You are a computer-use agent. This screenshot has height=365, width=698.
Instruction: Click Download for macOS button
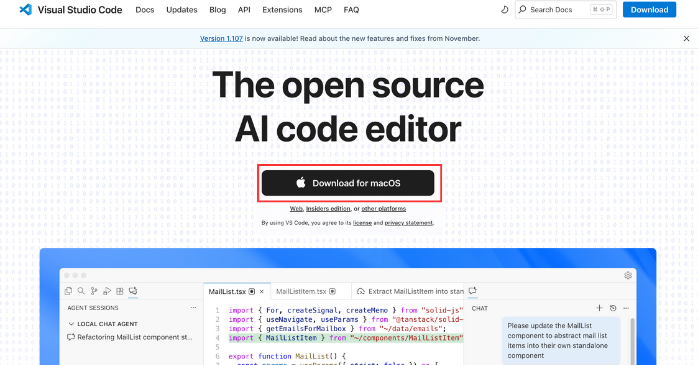348,183
